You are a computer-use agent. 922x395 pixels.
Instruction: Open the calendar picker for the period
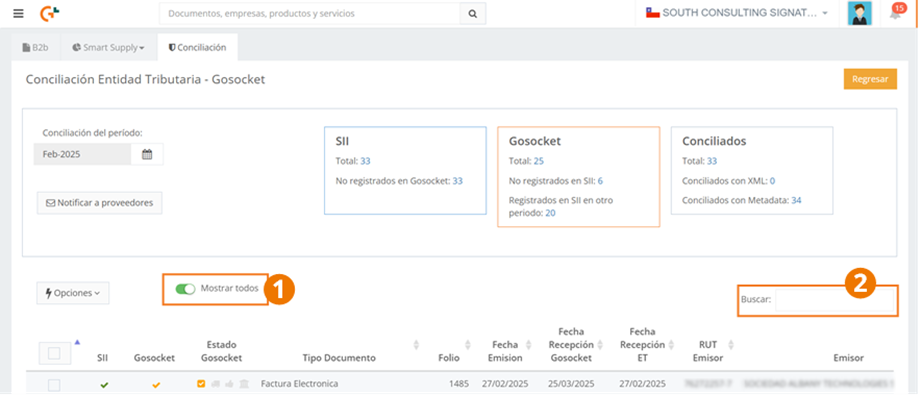point(147,155)
